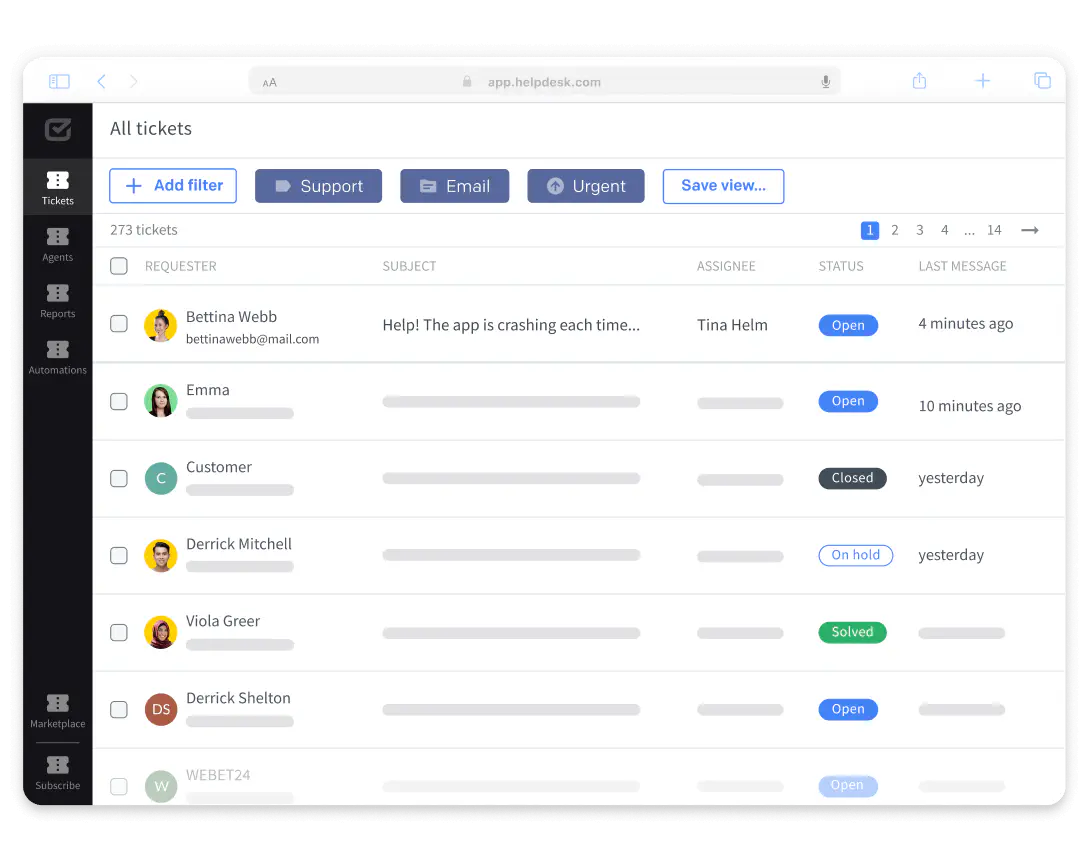The height and width of the screenshot is (861, 1087).
Task: Click the Support filter chip
Action: (318, 186)
